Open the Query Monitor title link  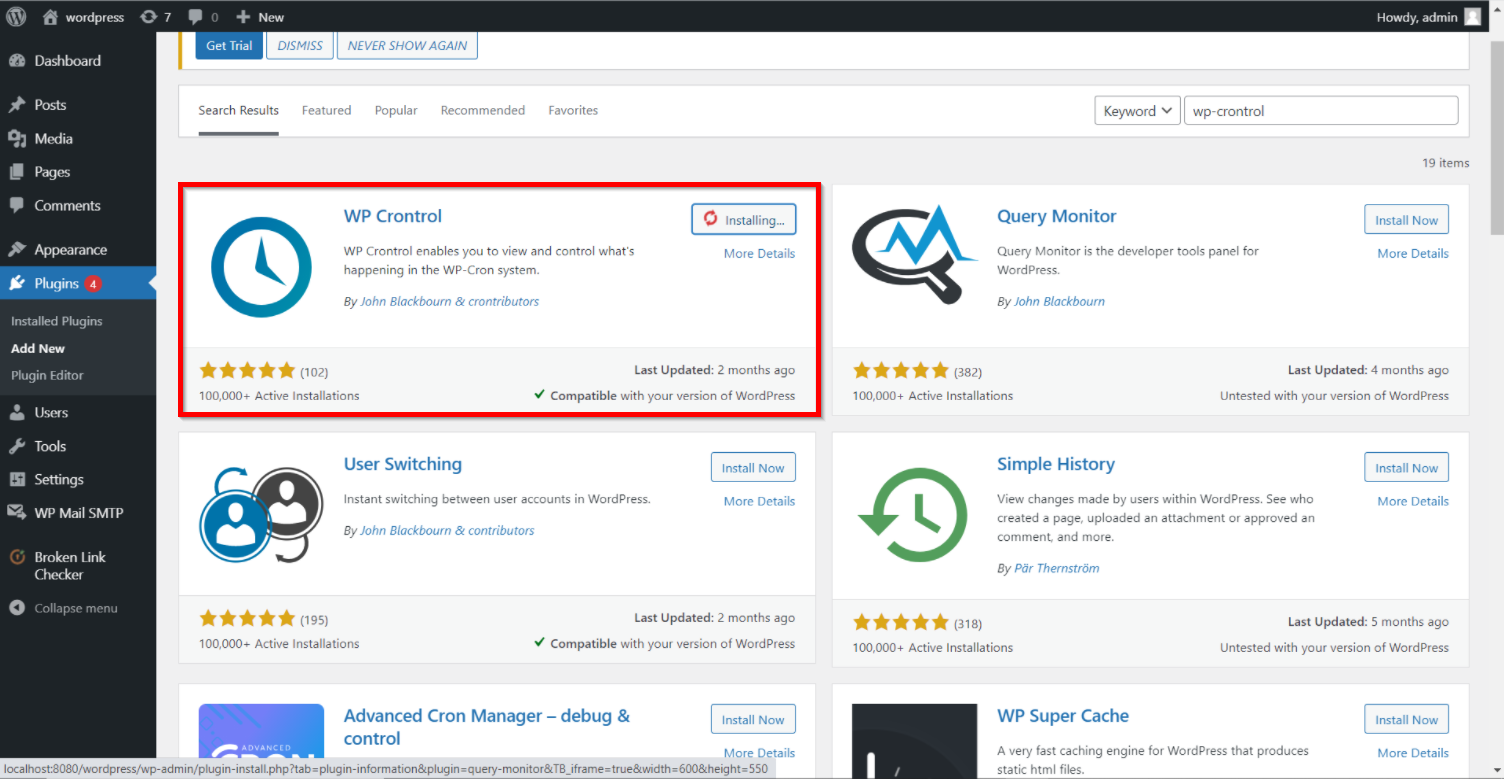[1056, 216]
